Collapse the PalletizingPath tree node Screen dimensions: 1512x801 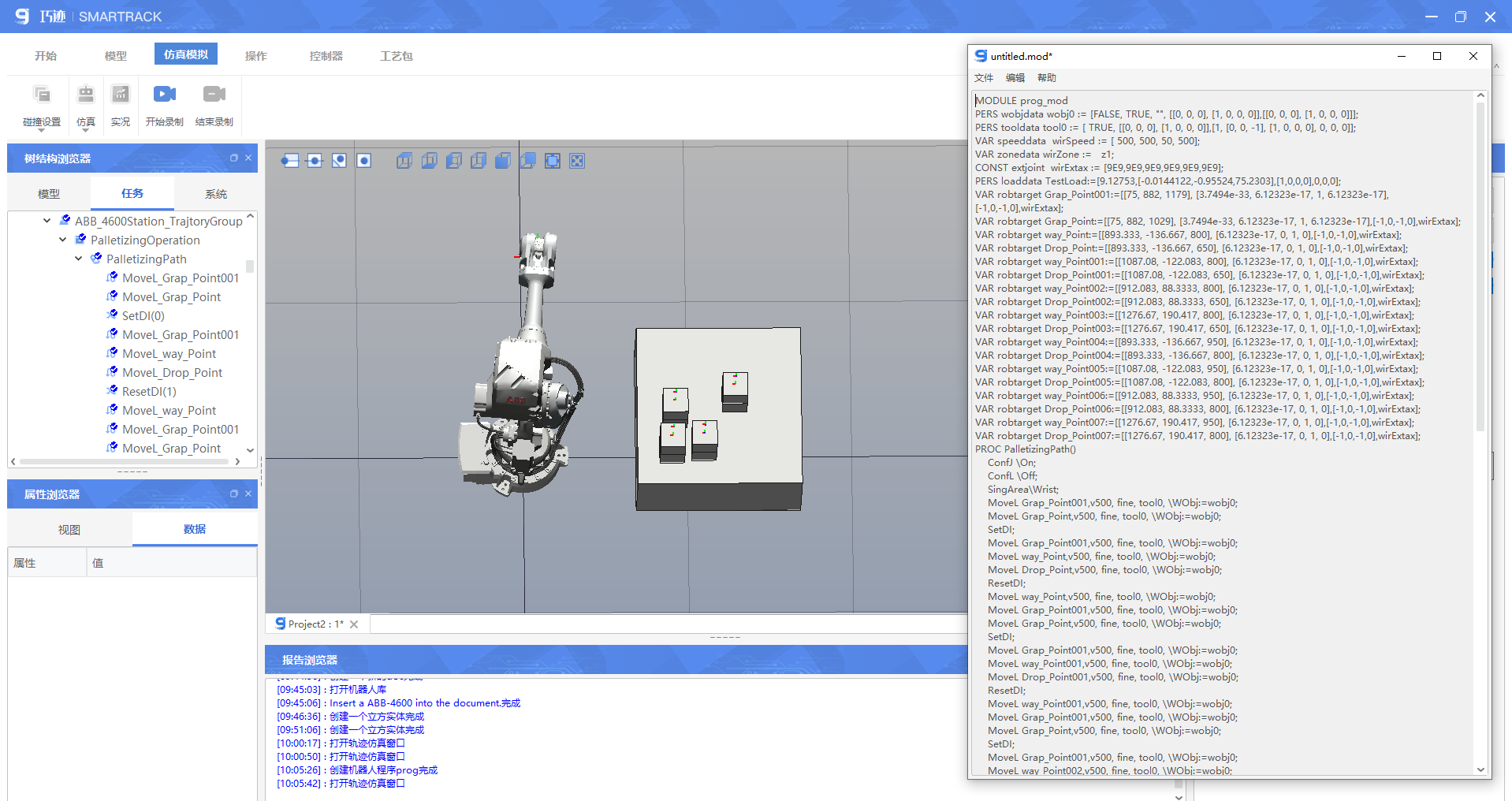click(79, 259)
